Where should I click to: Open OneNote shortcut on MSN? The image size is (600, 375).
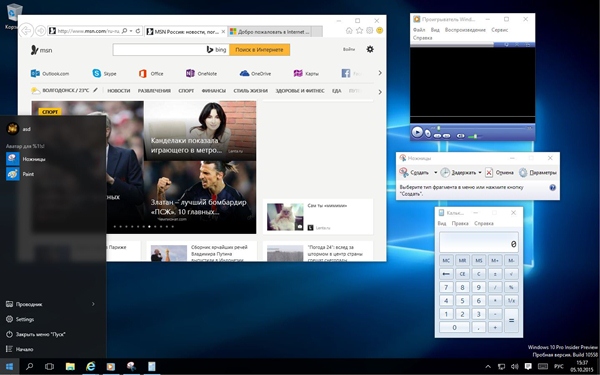coord(202,73)
